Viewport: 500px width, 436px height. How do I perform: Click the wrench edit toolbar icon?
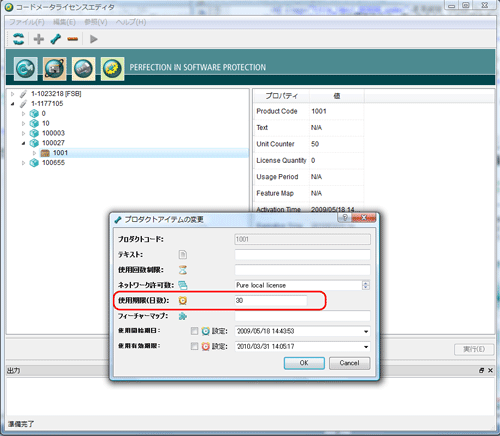click(x=56, y=39)
